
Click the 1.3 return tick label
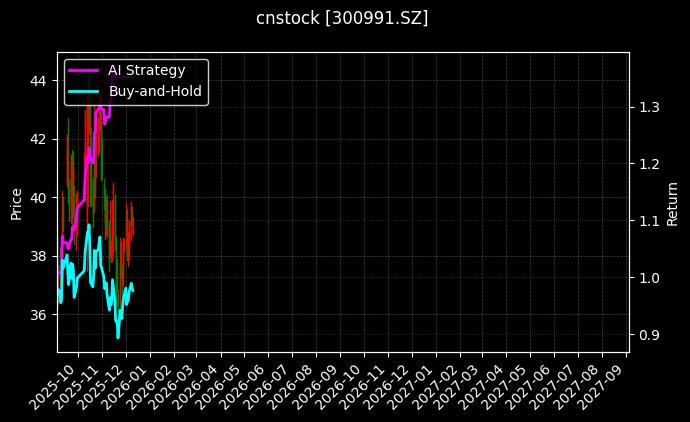[x=649, y=107]
